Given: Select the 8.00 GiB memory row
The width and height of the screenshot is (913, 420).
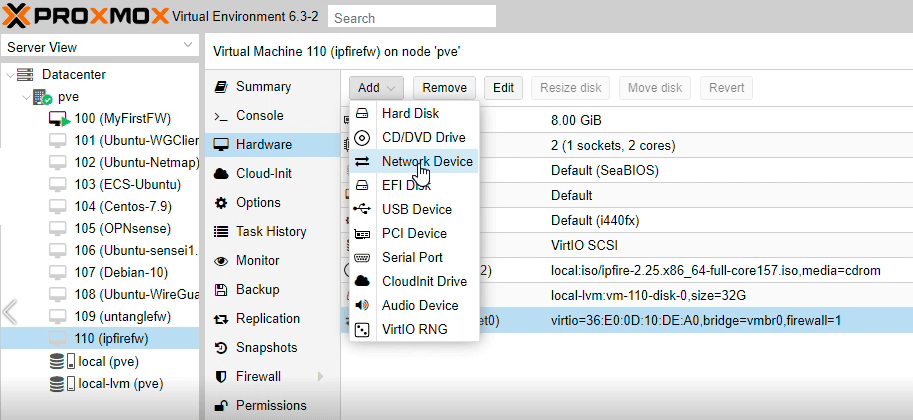Looking at the screenshot, I should [x=627, y=121].
